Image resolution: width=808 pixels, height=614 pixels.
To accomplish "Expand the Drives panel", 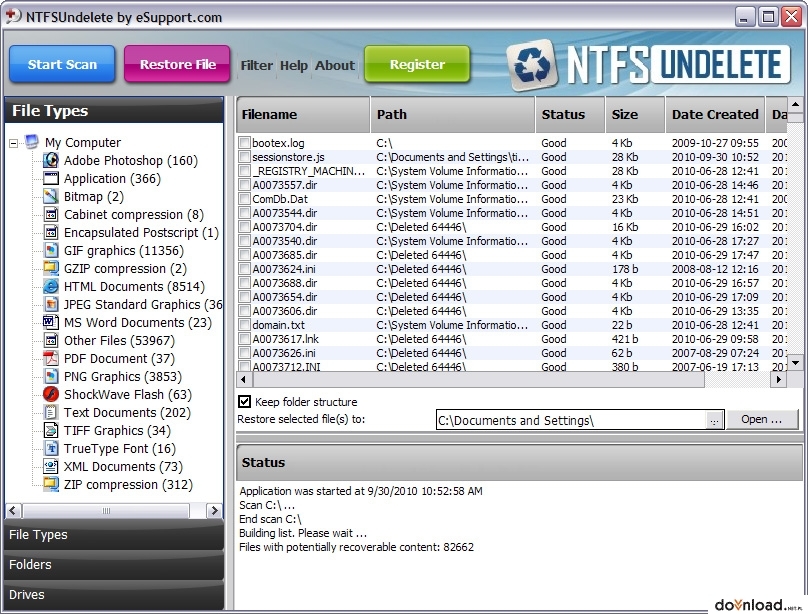I will 114,594.
